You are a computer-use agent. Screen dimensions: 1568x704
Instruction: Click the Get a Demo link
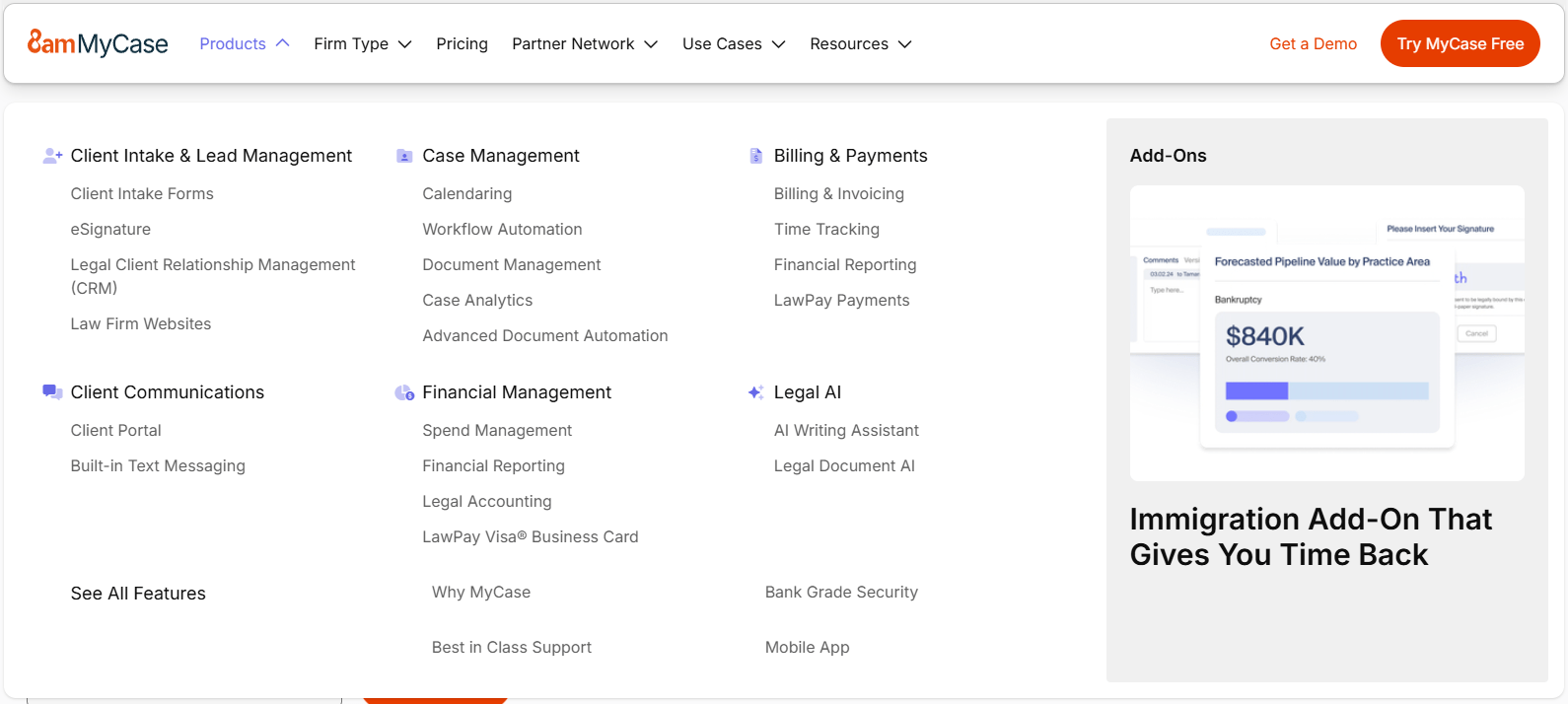tap(1313, 43)
